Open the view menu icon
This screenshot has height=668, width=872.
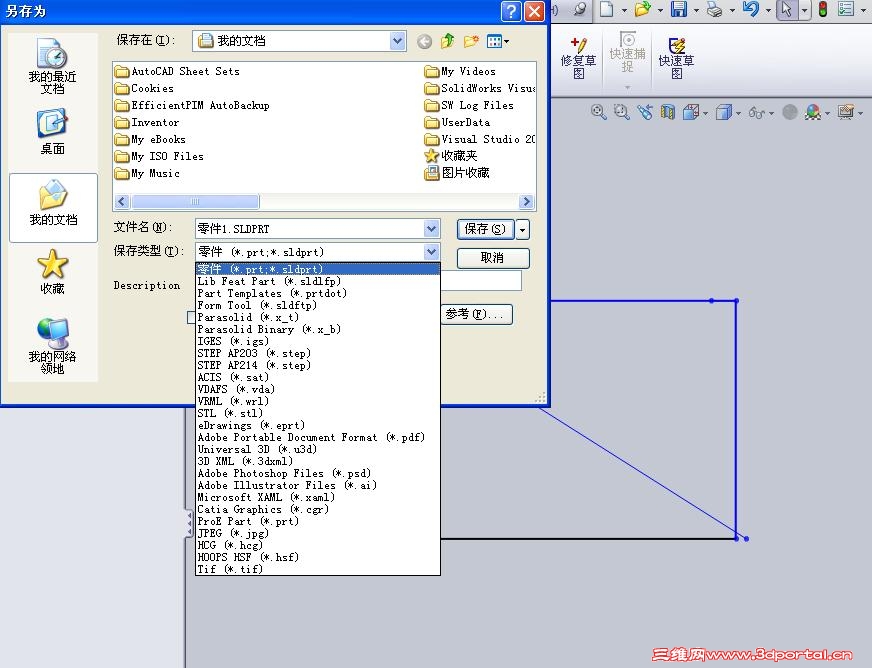coord(497,41)
